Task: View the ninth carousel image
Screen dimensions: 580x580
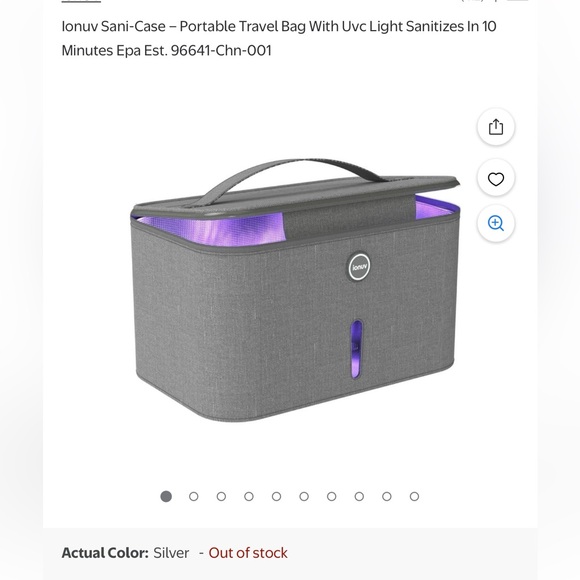Action: pyautogui.click(x=387, y=496)
